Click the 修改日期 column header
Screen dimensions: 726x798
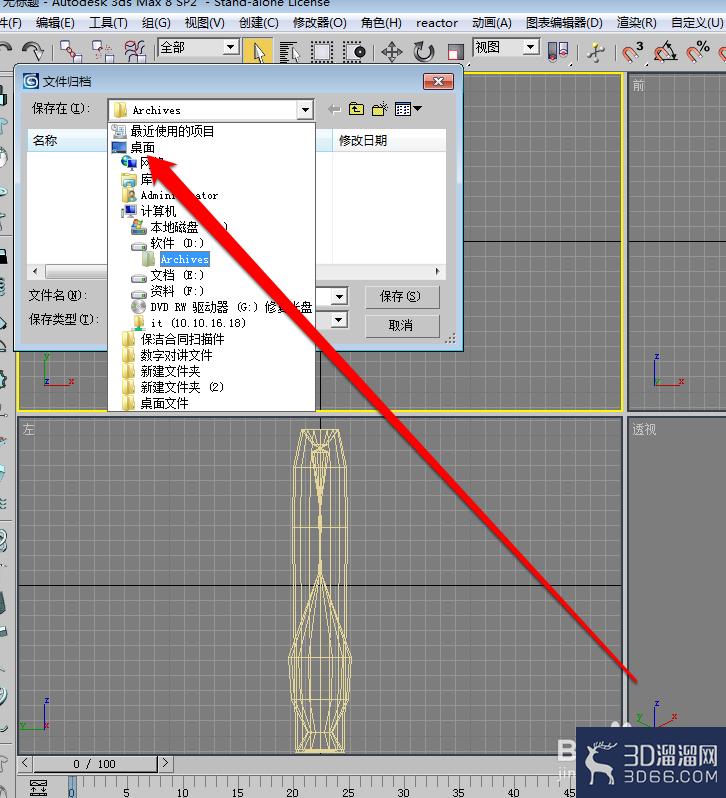click(389, 140)
